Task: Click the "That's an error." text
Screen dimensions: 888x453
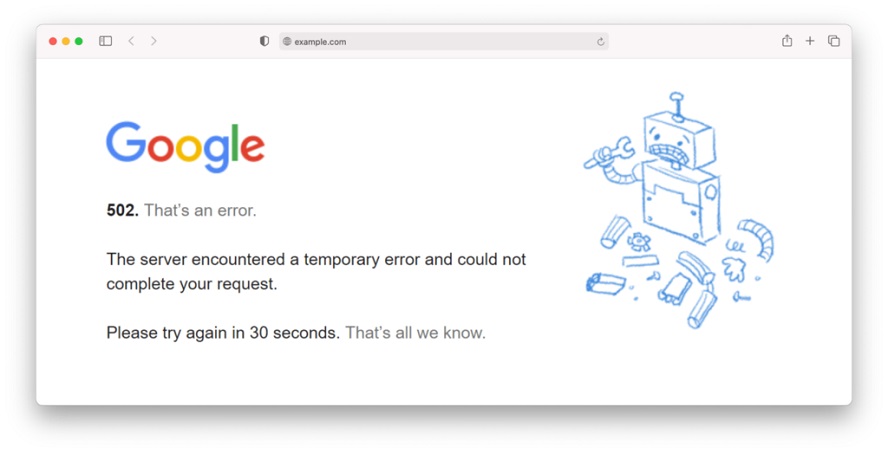Action: (200, 211)
